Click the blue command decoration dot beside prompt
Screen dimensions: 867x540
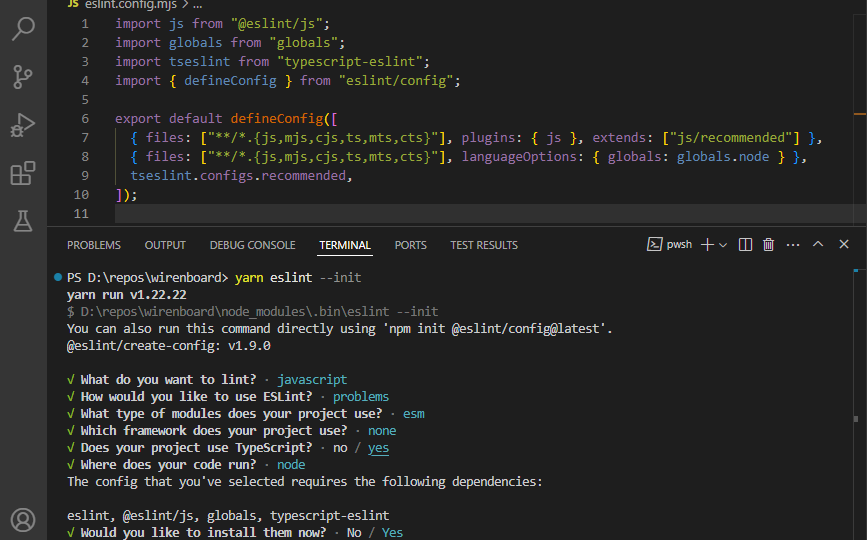click(58, 277)
